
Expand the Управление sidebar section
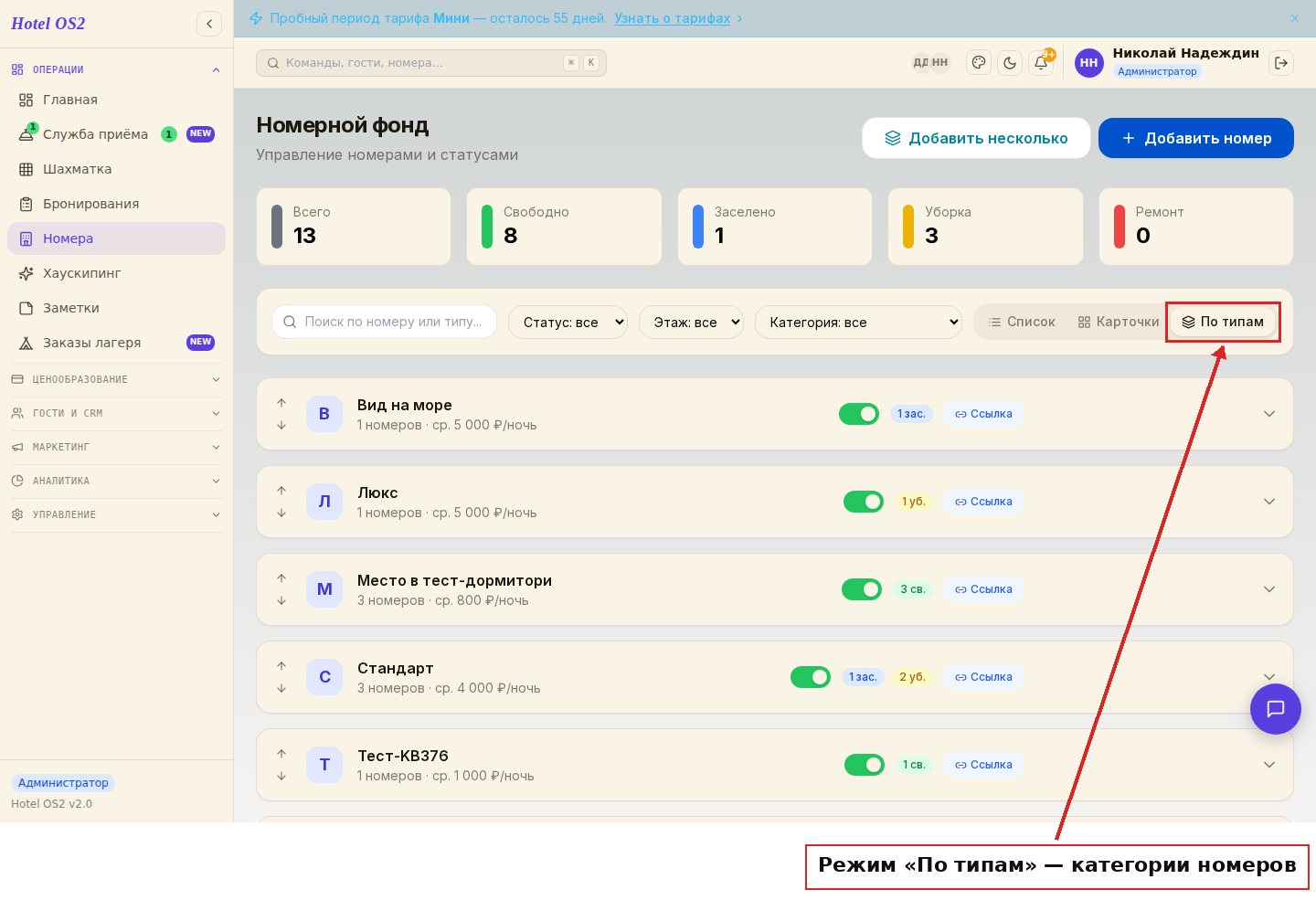116,514
